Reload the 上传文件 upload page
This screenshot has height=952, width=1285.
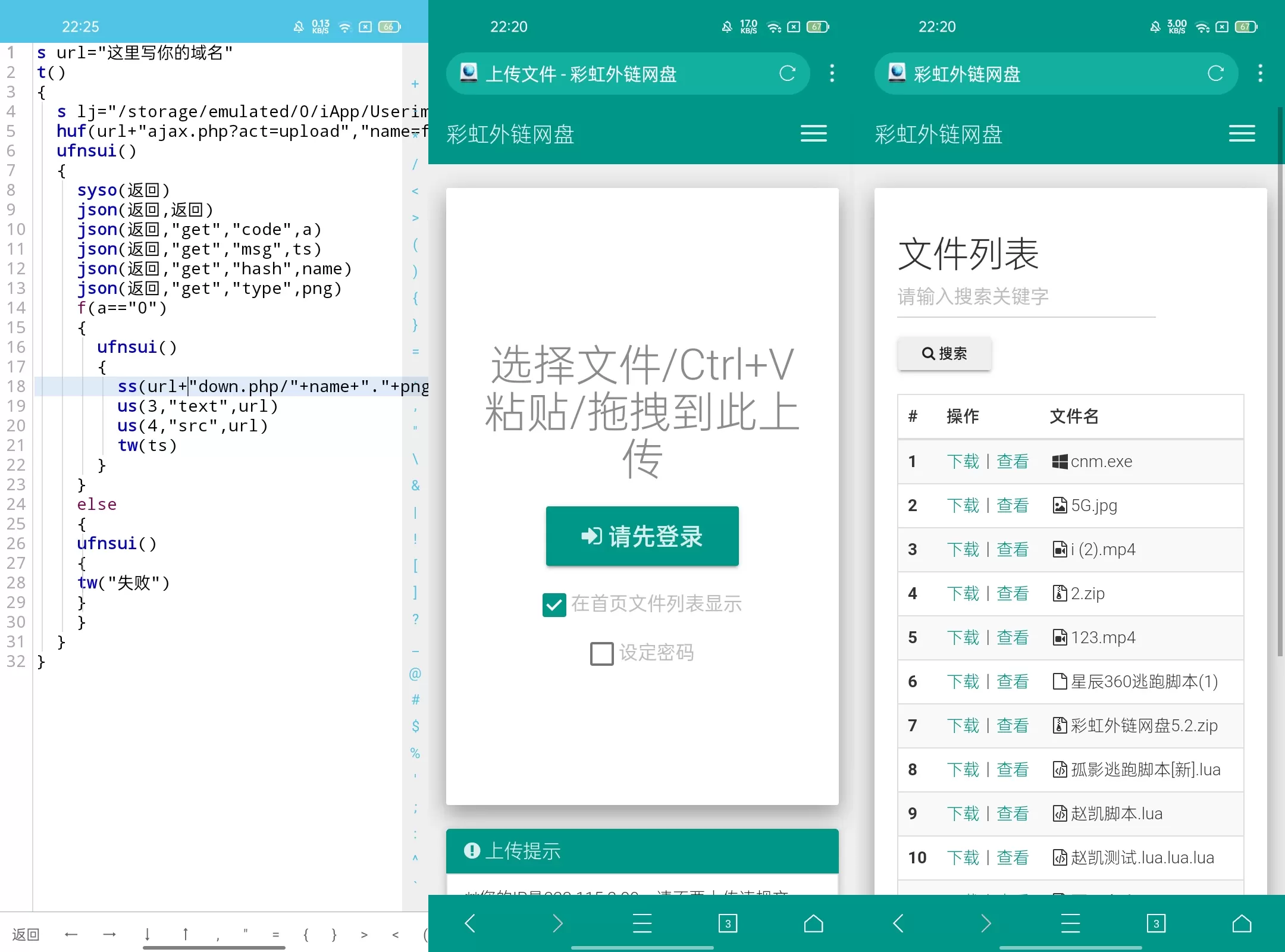tap(787, 73)
